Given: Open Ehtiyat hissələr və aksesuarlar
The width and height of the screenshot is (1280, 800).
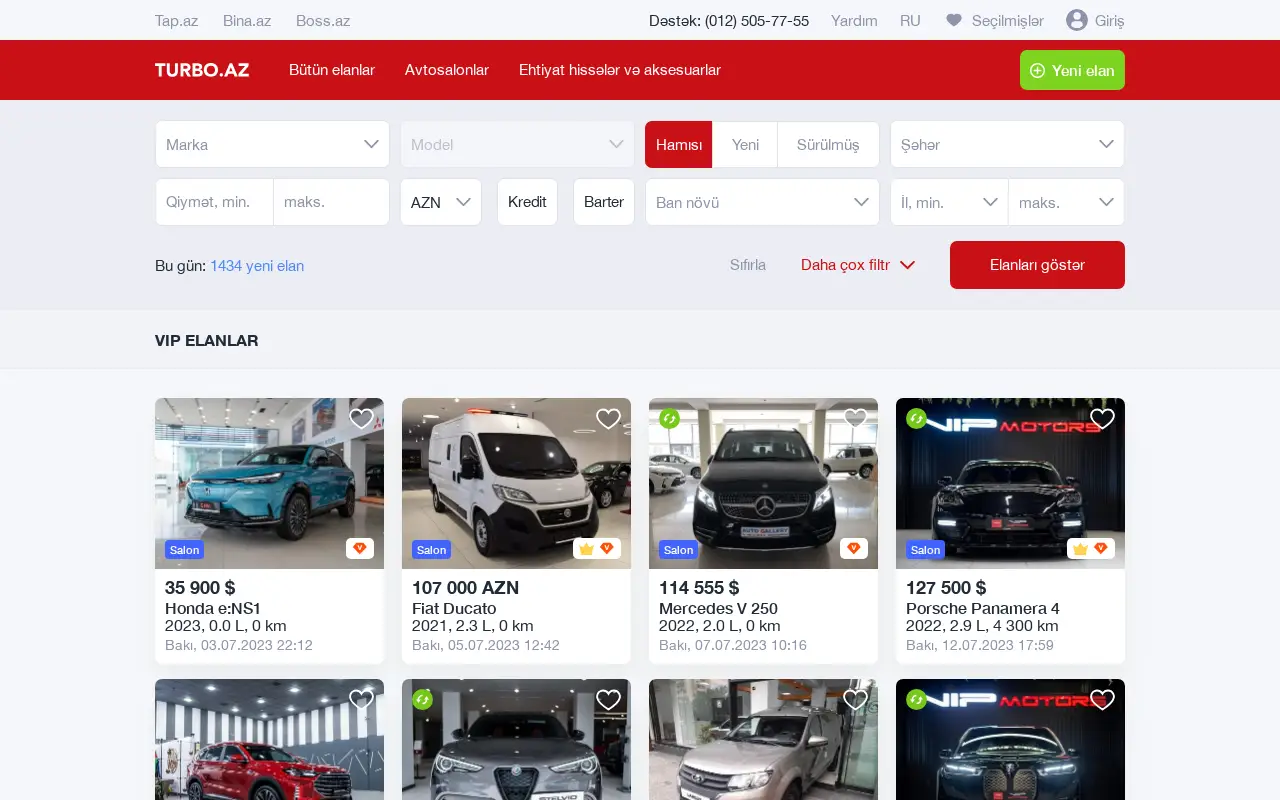Looking at the screenshot, I should pyautogui.click(x=620, y=70).
